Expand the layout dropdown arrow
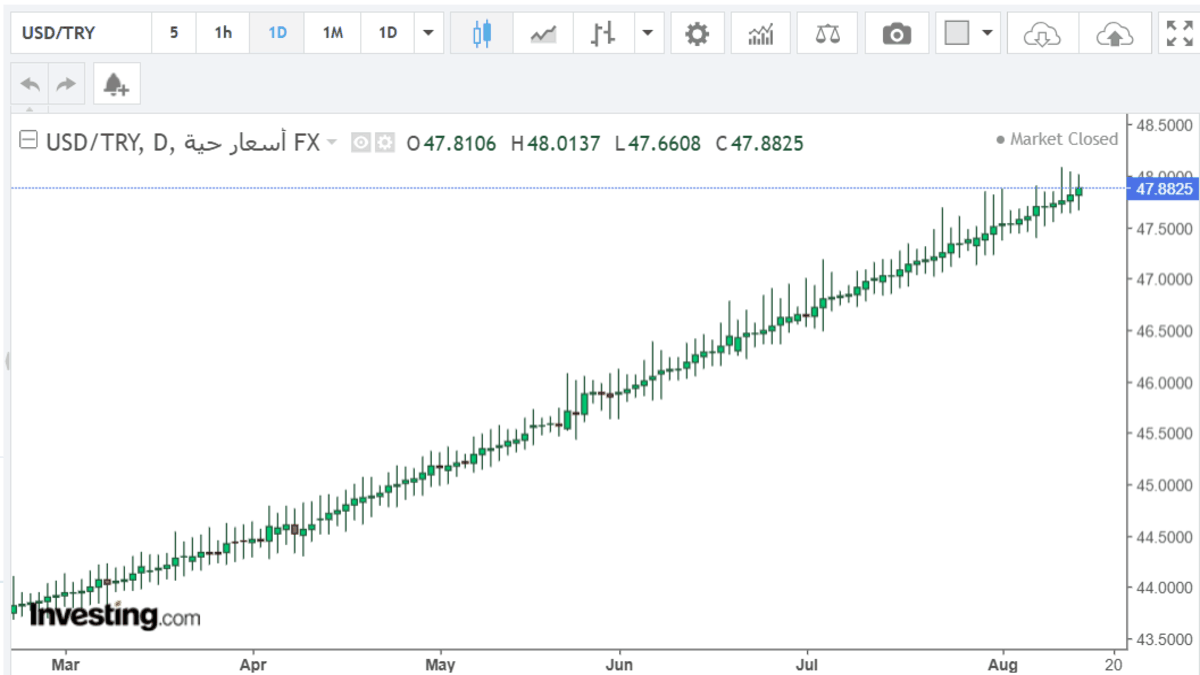Screen dimensions: 1200x675 (x=988, y=33)
